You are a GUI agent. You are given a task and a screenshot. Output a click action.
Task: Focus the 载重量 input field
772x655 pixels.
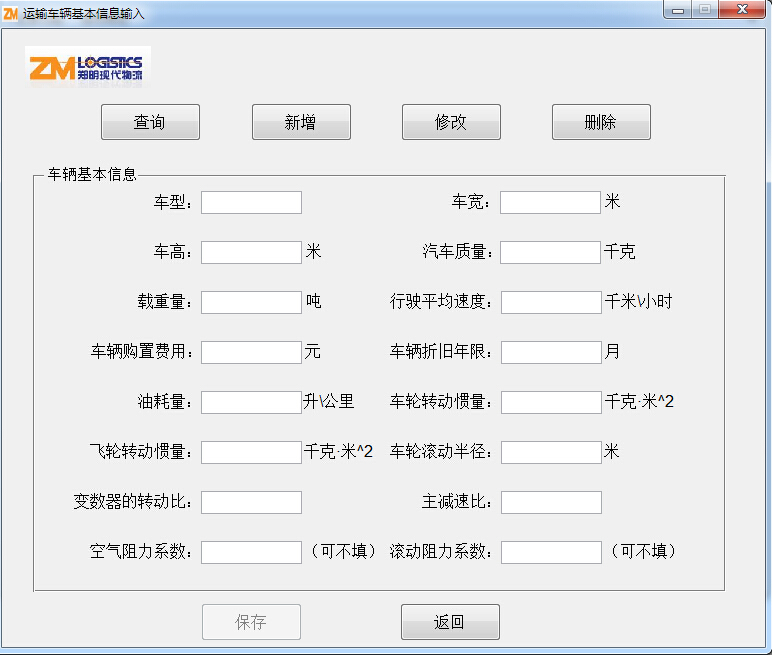(x=251, y=302)
